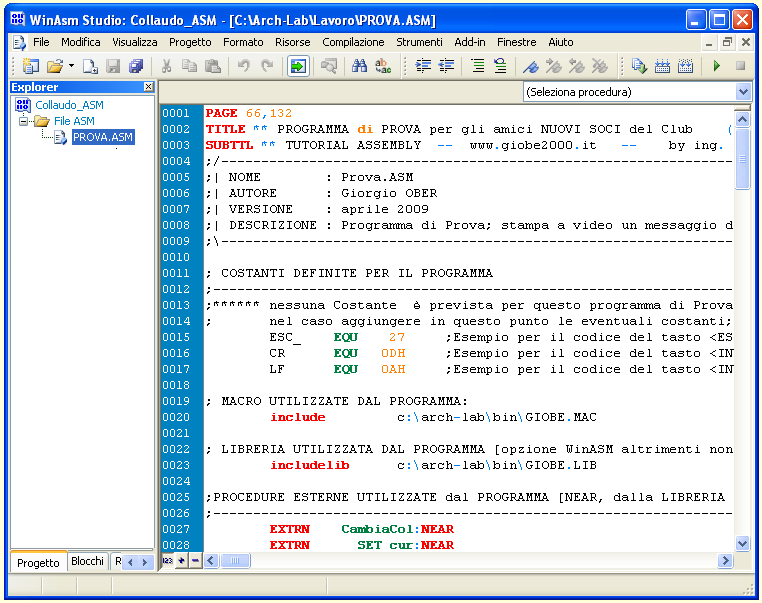Screen dimensions: 762x603
Task: Toggle the highlighted green arrow toolbar button
Action: [298, 66]
